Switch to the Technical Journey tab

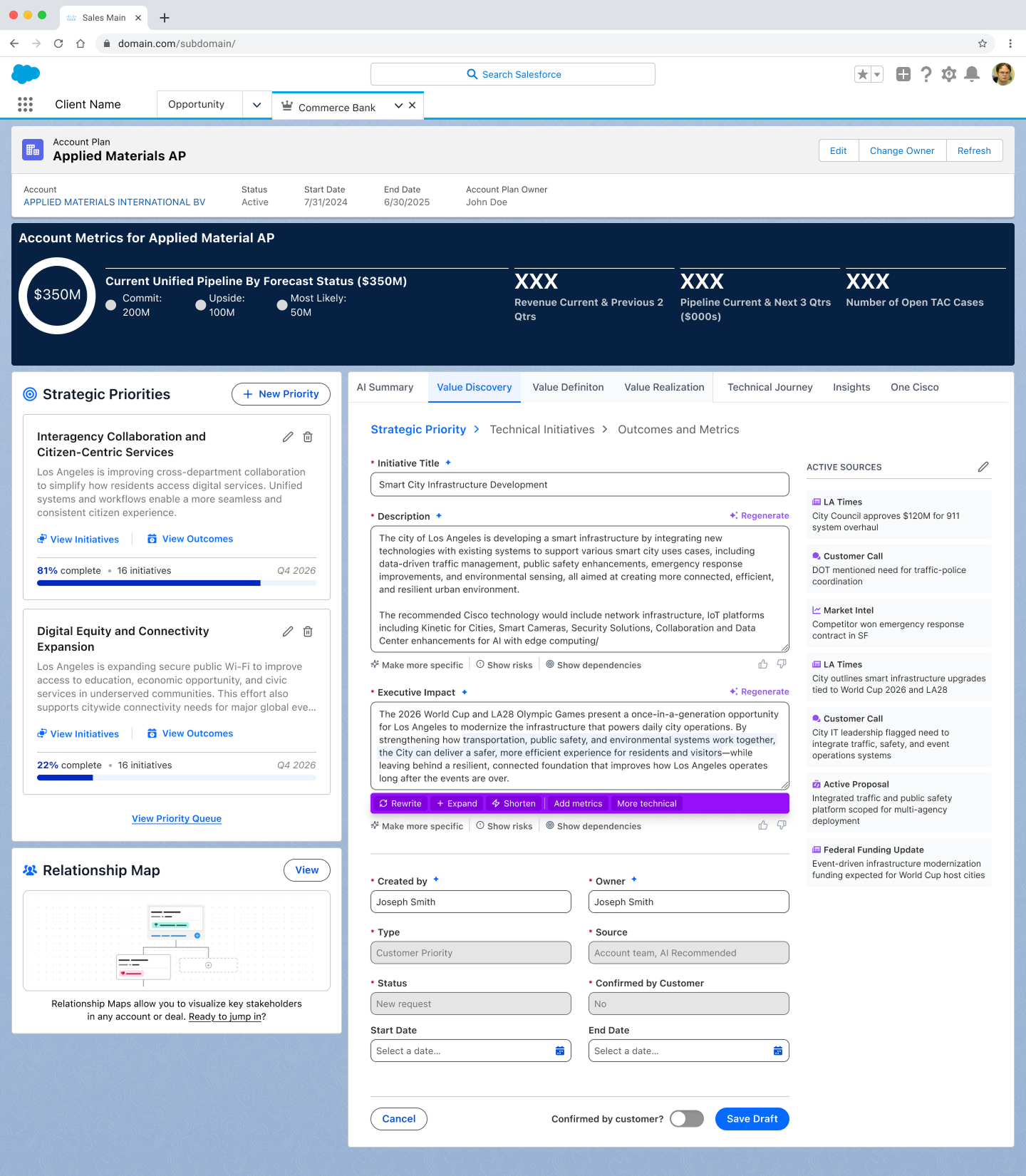coord(769,387)
